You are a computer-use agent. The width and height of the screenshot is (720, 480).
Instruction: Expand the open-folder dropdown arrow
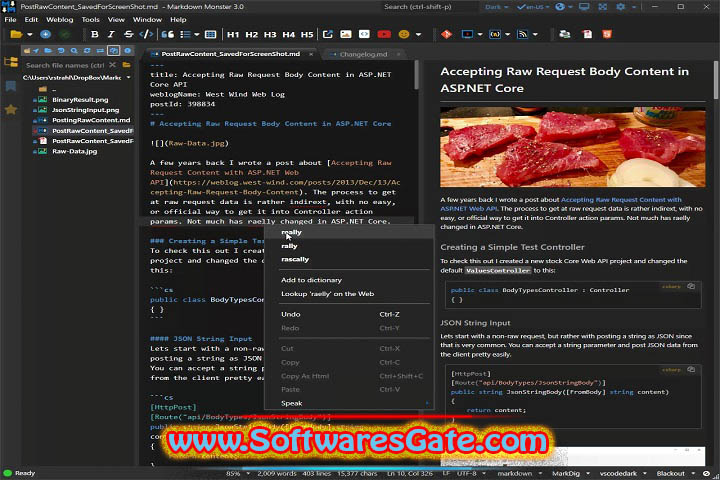coord(30,34)
